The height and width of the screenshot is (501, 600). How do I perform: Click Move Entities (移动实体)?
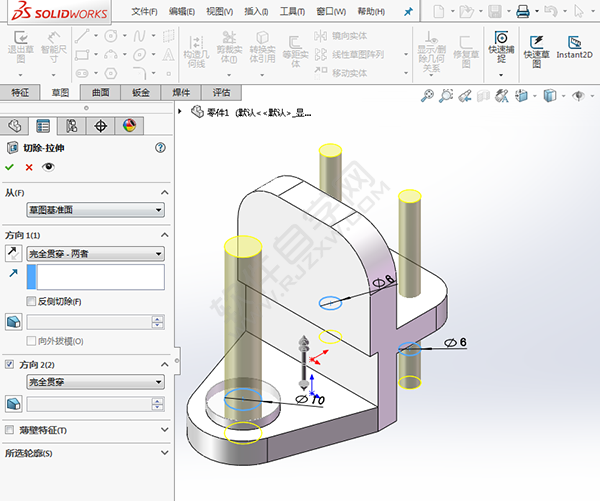pos(340,73)
